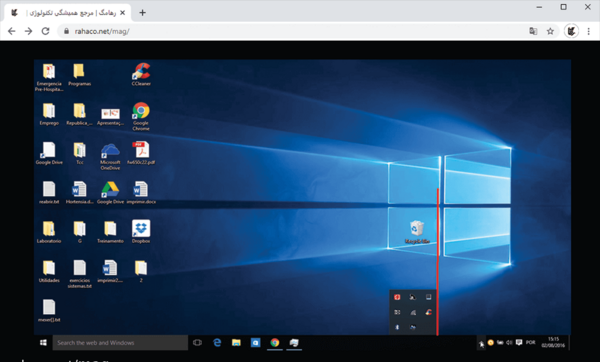This screenshot has height=362, width=600.
Task: Click the Chrome icon on the taskbar
Action: (x=275, y=342)
